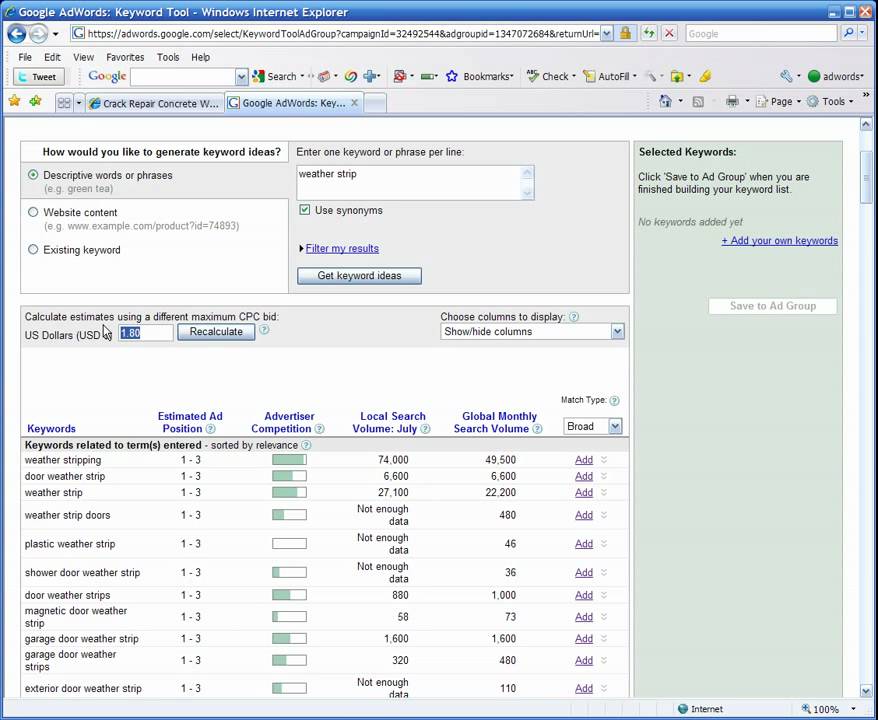
Task: Click competition bar for weather stripping
Action: pos(289,460)
